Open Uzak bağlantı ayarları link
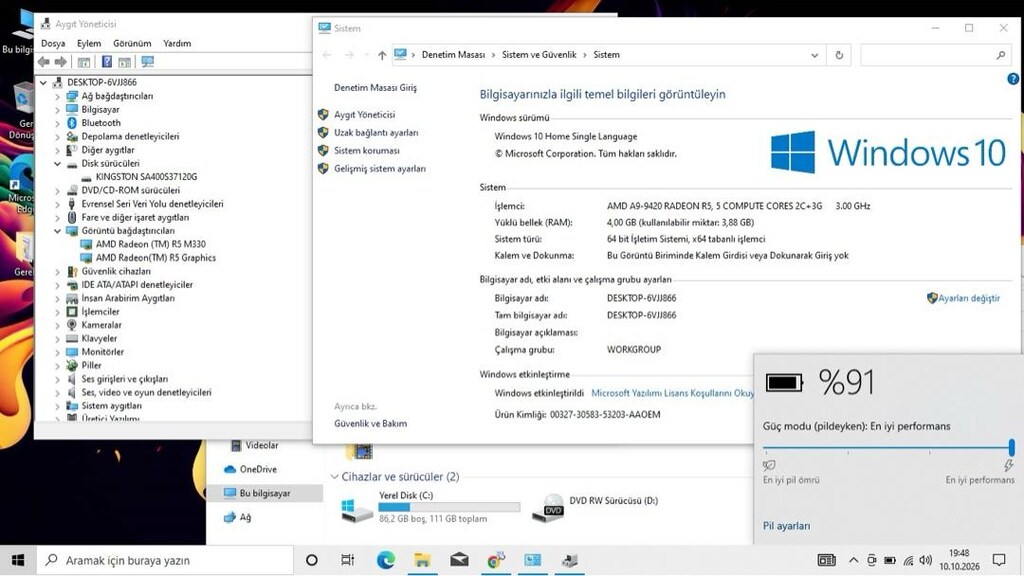Image resolution: width=1024 pixels, height=576 pixels. 376,133
